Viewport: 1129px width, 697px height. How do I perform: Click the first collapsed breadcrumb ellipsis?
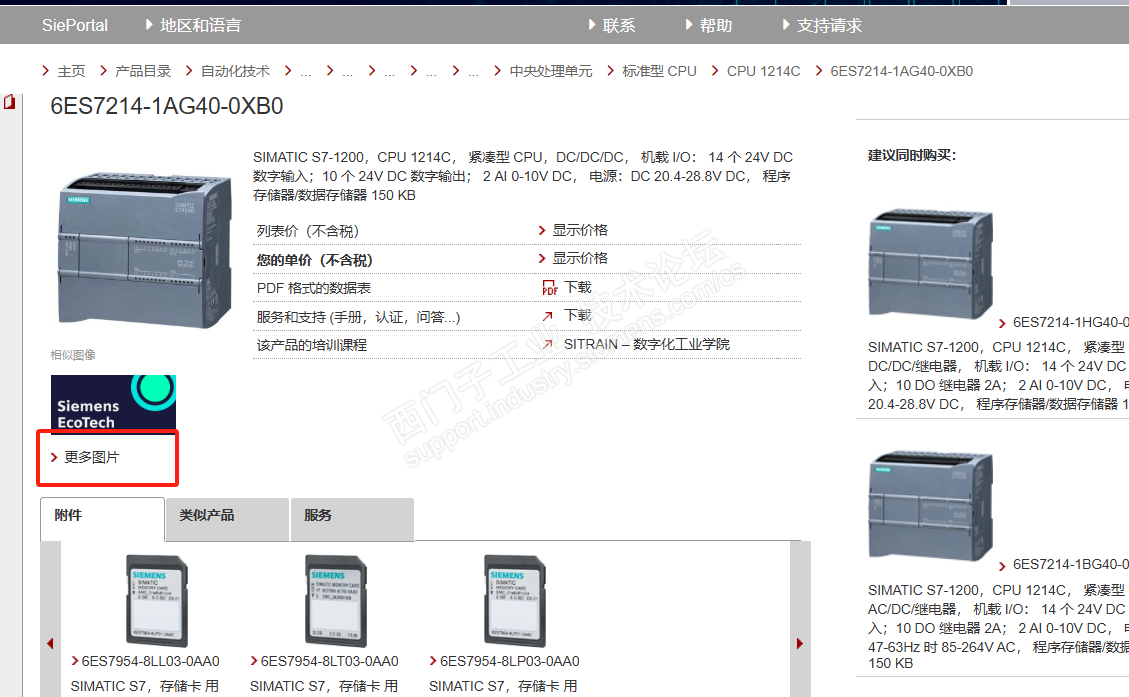point(305,72)
